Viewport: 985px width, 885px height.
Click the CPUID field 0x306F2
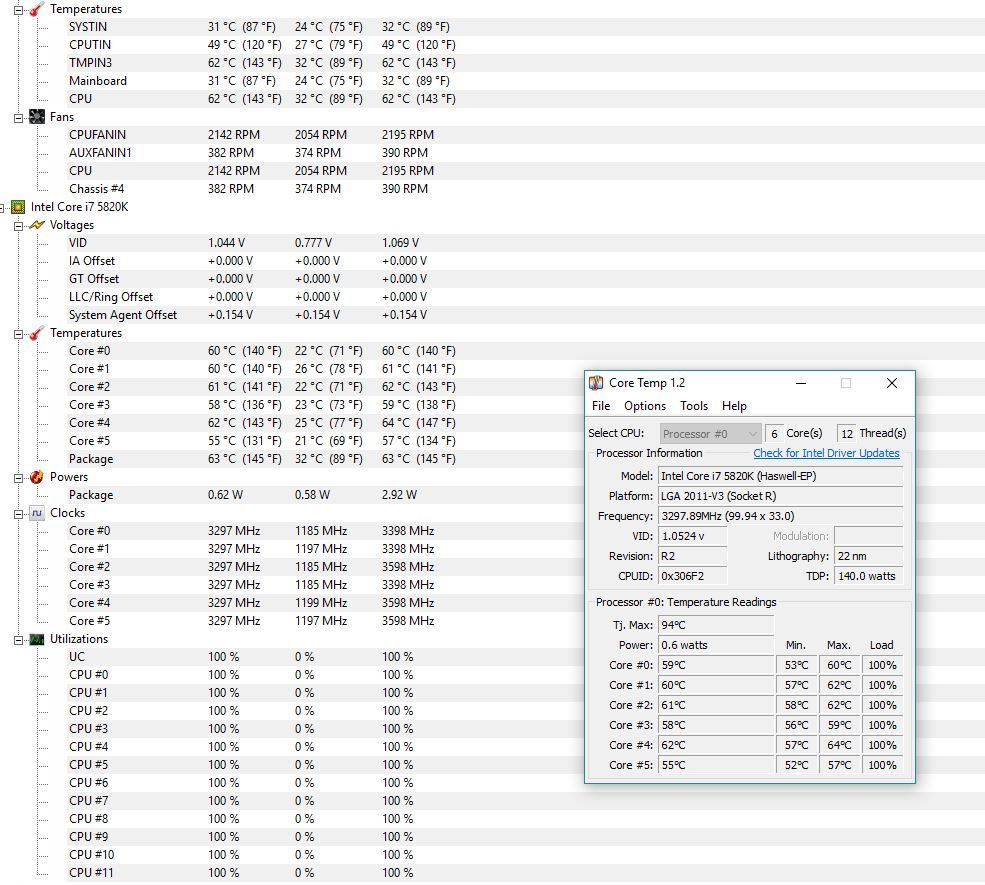(x=692, y=576)
